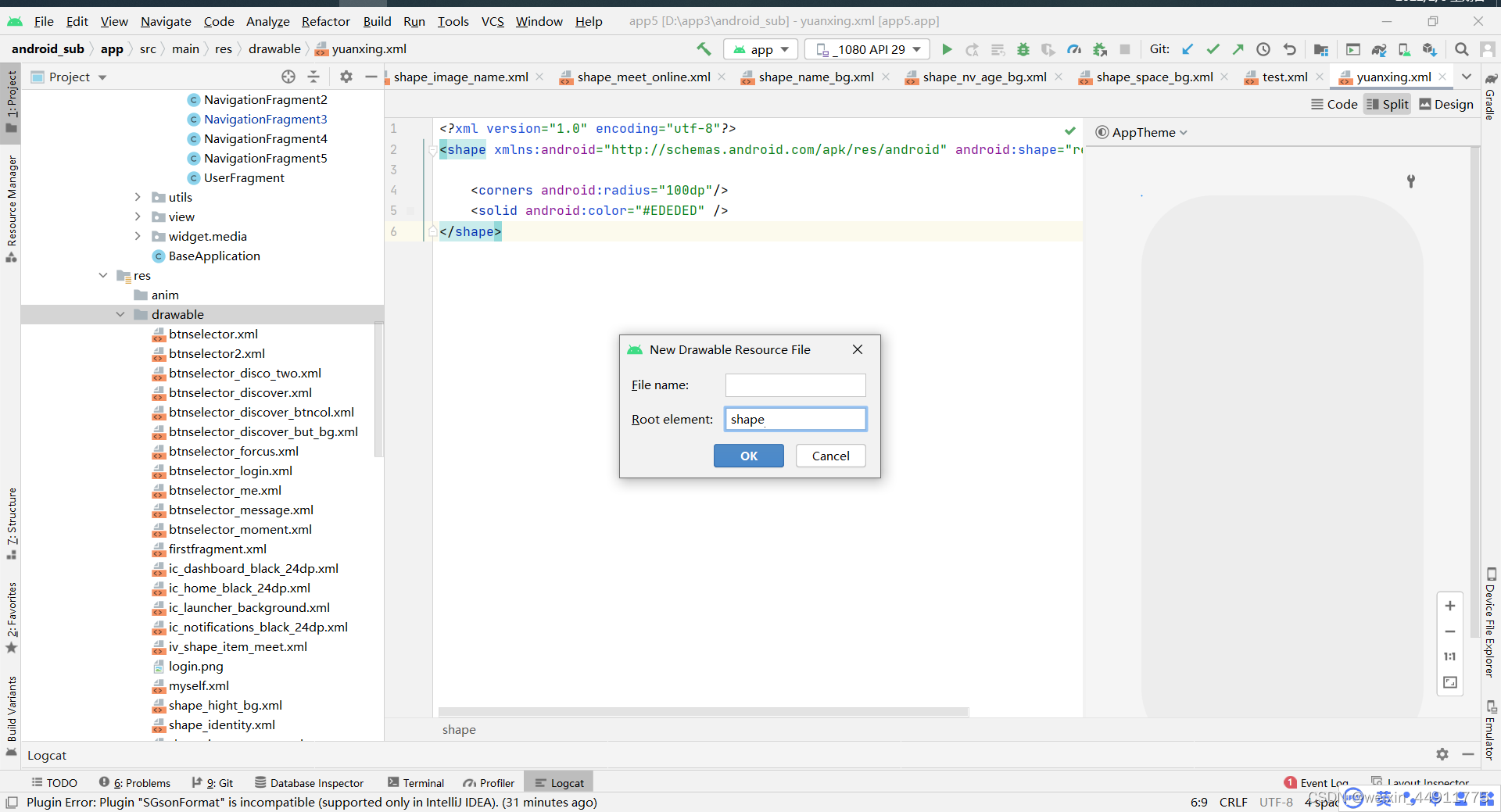
Task: Switch editor to Design view
Action: [1446, 104]
